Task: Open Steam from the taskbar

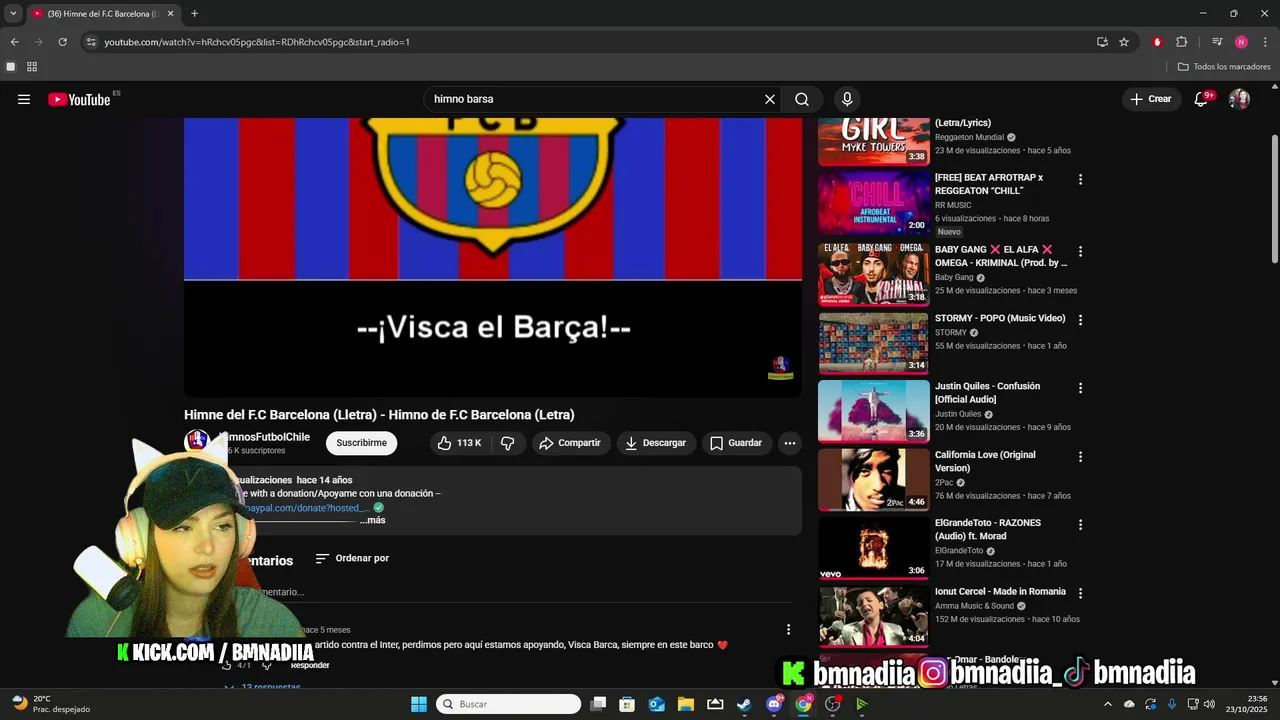Action: tap(744, 704)
